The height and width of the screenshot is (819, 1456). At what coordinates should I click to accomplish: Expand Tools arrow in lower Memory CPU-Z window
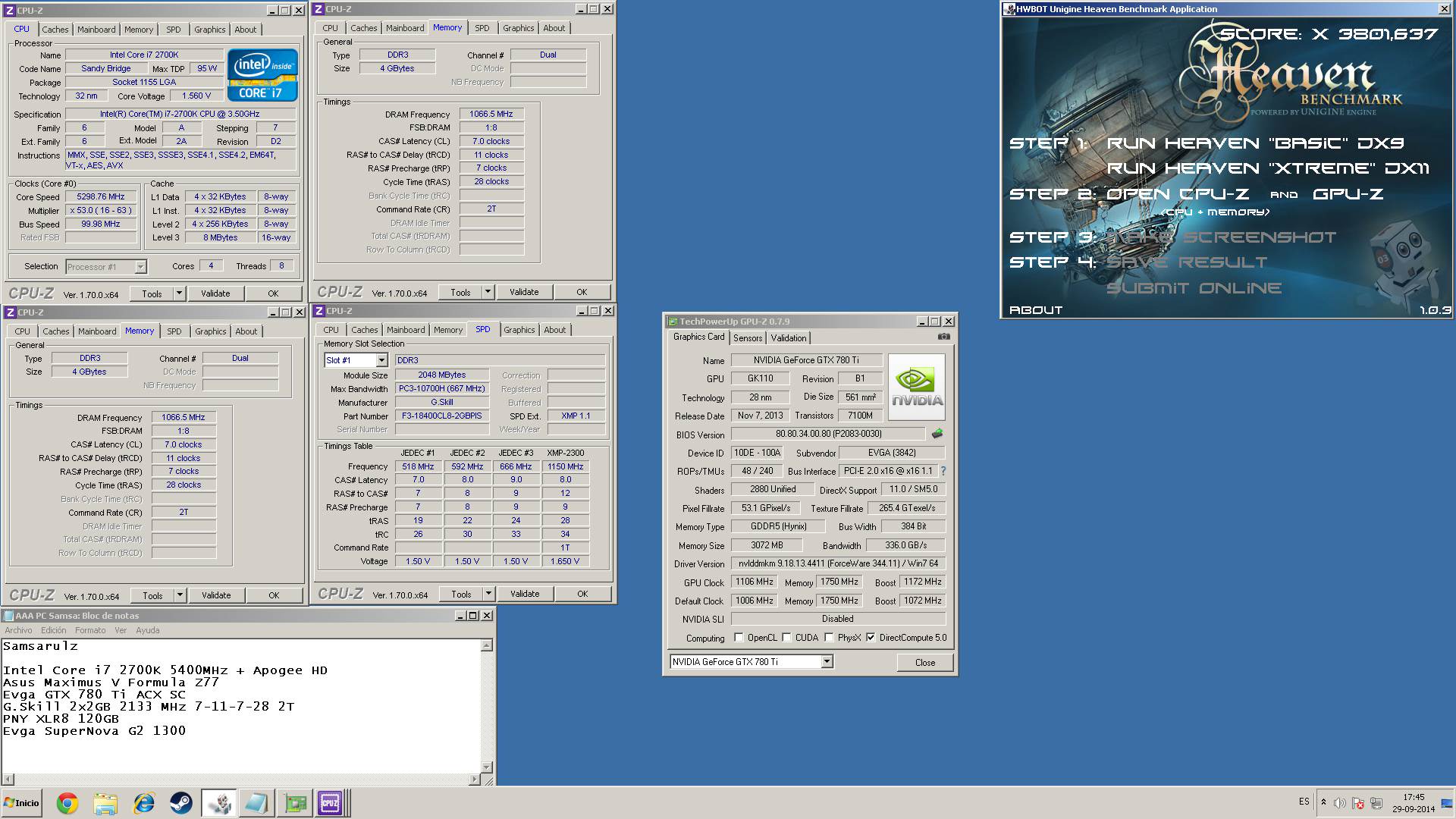[x=180, y=595]
